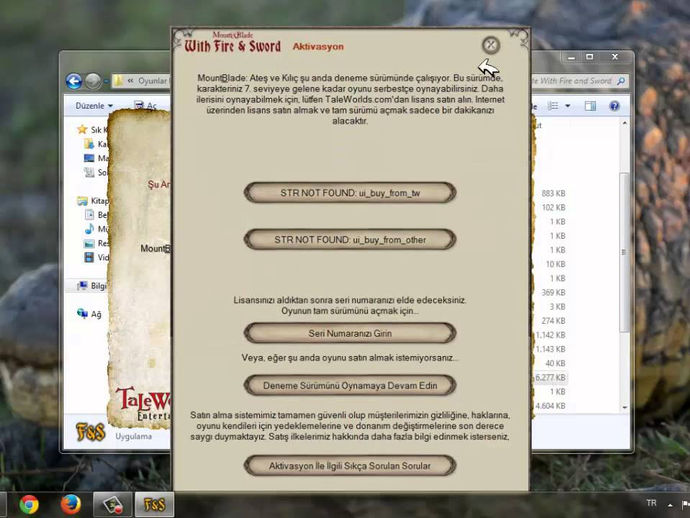Open Aktivasyon İle İlgili Sıkça Sorulan Sorular
This screenshot has width=690, height=518.
(x=350, y=466)
